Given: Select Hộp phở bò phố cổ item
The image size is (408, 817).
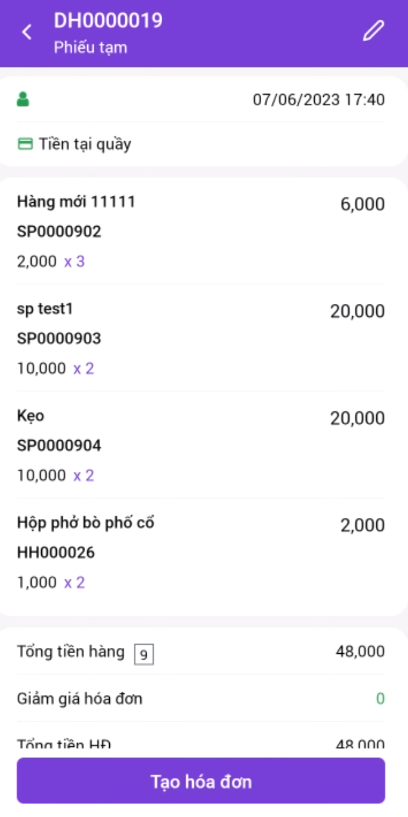Looking at the screenshot, I should tap(201, 552).
